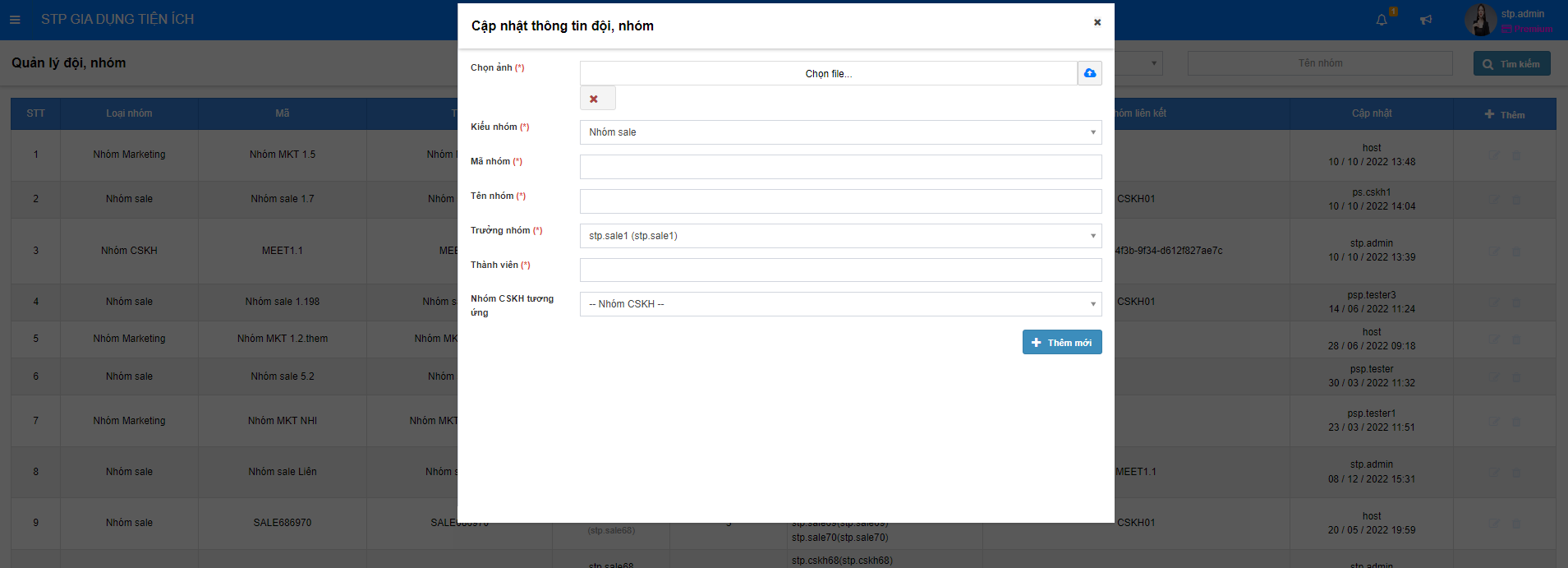This screenshot has height=568, width=1568.
Task: Focus the Mã nhóm text field
Action: pyautogui.click(x=840, y=167)
